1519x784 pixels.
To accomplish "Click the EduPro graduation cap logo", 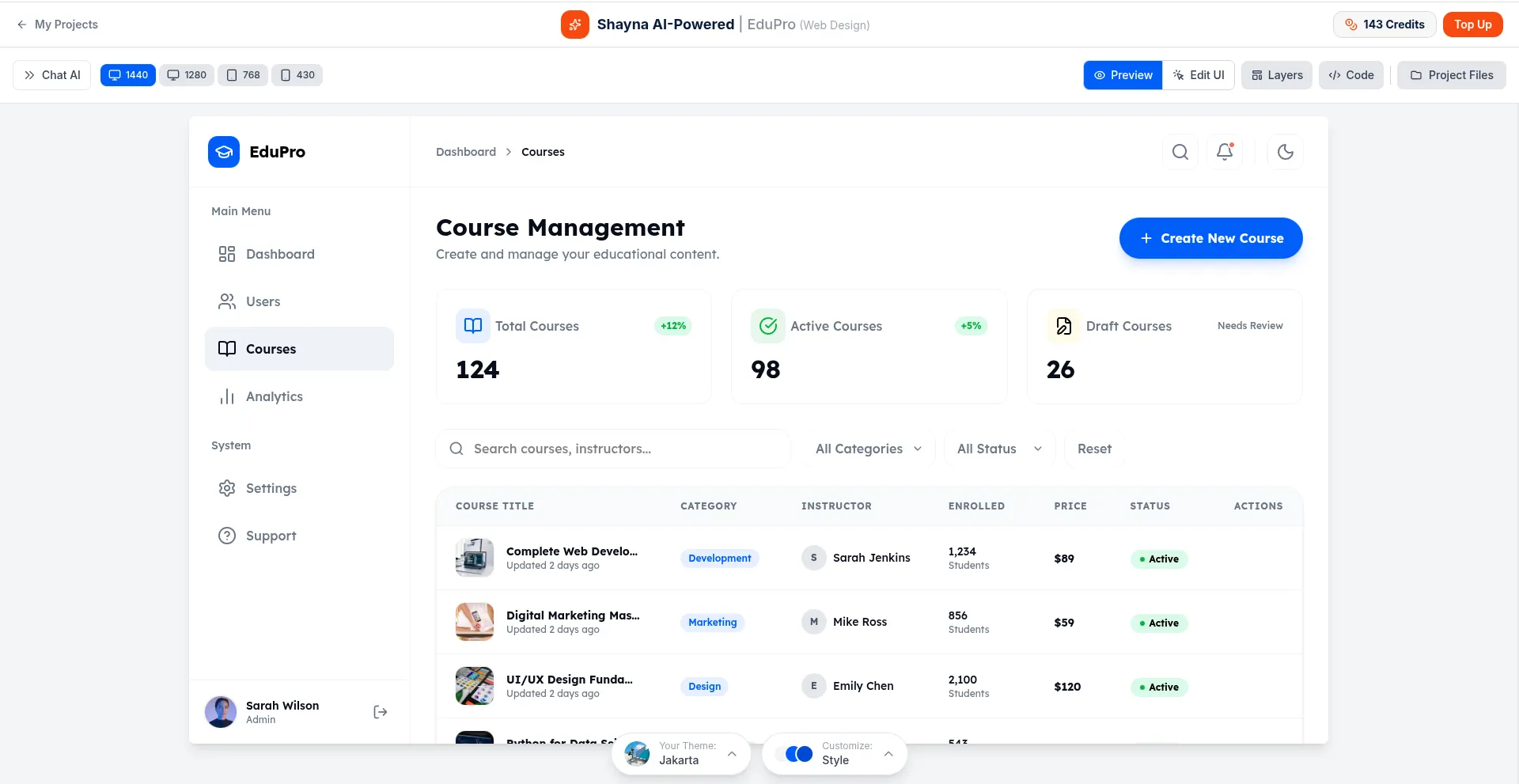I will 224,152.
